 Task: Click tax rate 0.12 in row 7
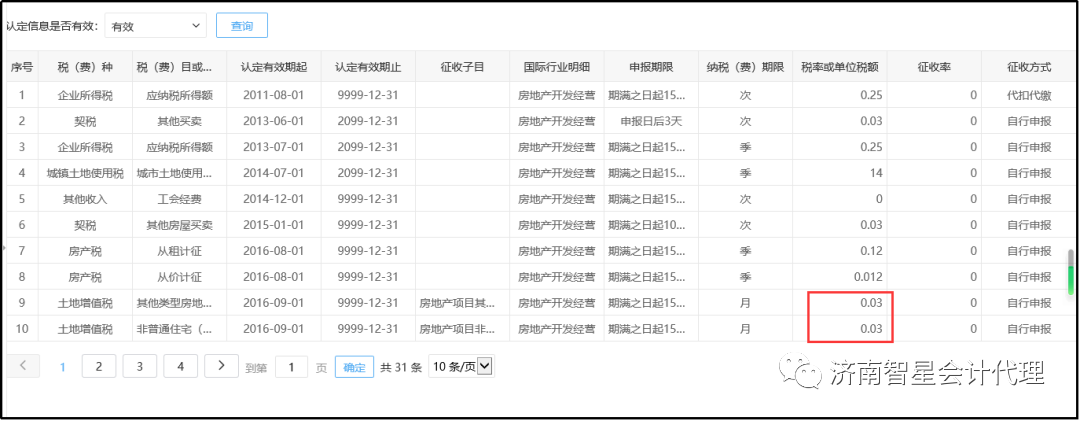click(871, 251)
